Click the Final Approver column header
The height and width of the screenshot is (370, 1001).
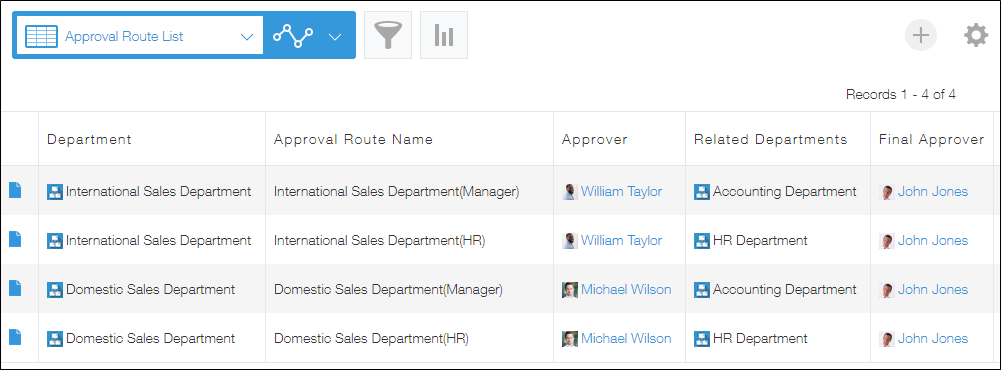click(931, 138)
